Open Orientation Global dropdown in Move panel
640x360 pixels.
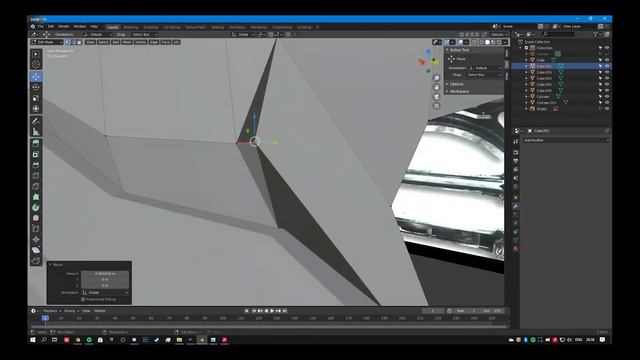105,293
